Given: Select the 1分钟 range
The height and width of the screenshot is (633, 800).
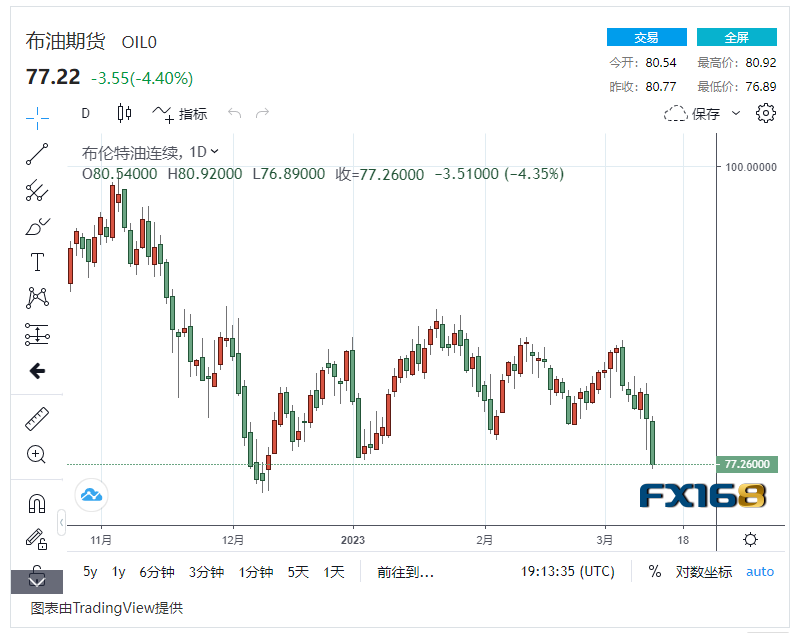Looking at the screenshot, I should pos(256,572).
